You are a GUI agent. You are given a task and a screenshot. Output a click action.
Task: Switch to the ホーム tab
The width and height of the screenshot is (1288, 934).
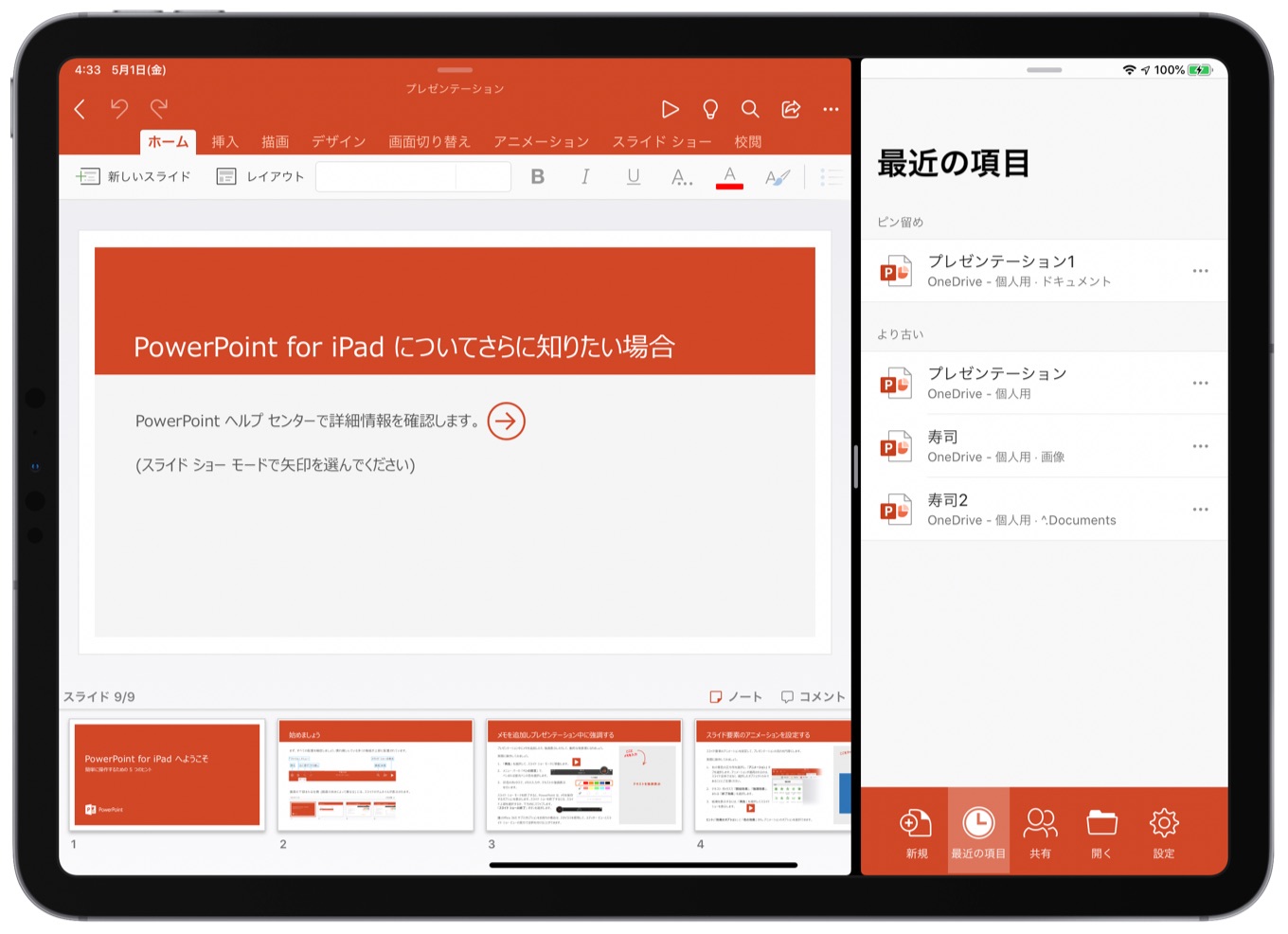point(168,142)
